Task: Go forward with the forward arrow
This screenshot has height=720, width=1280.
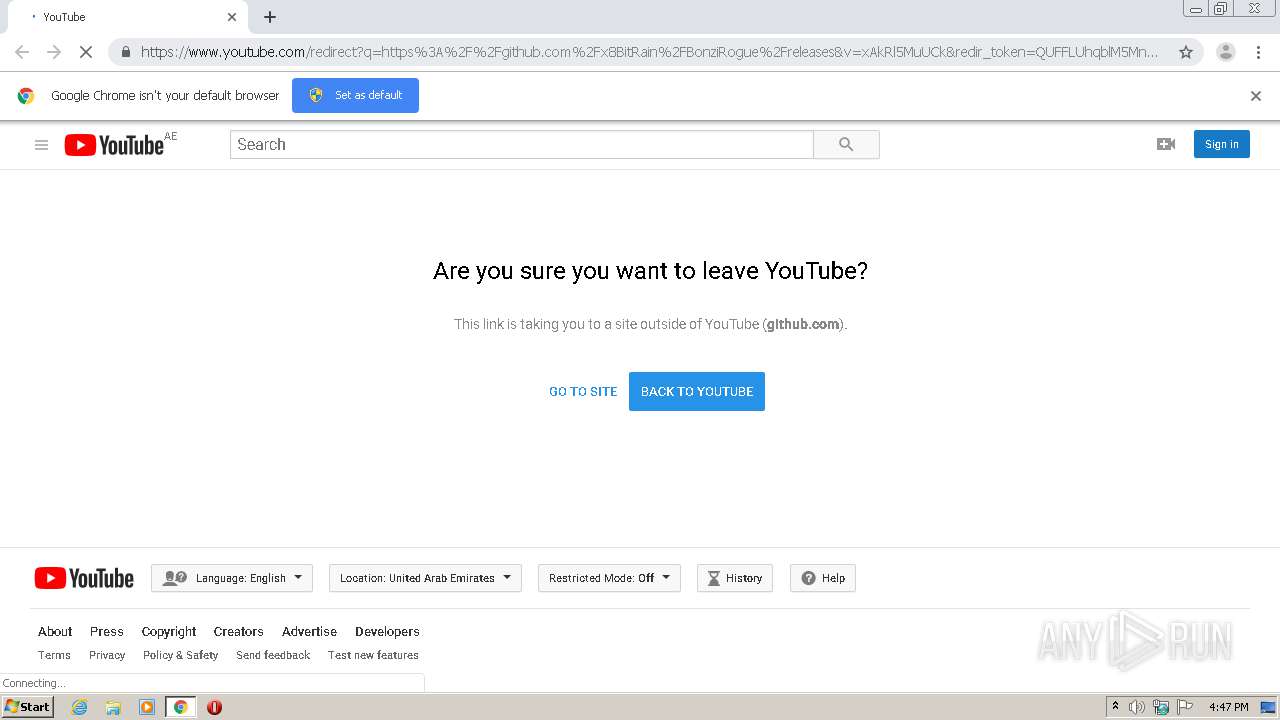Action: (54, 52)
